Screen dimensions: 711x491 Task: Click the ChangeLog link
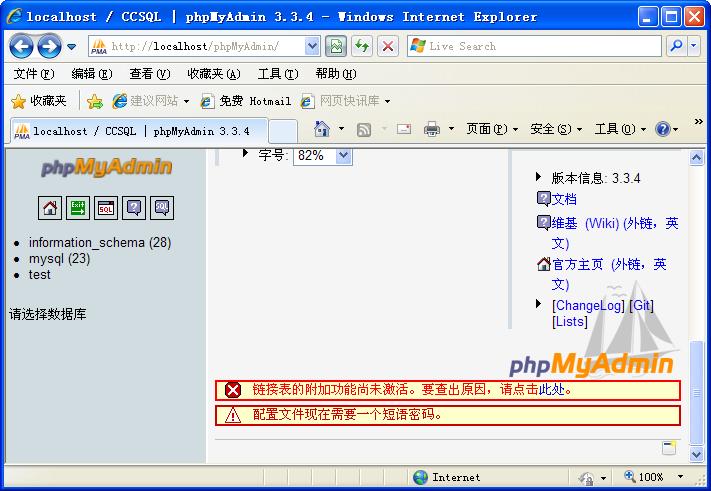588,305
